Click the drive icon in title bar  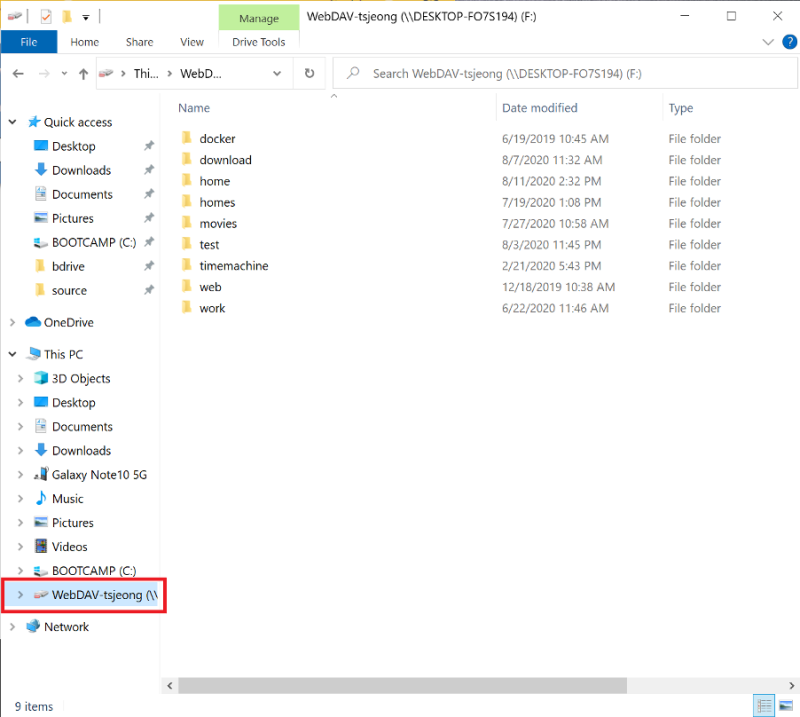pyautogui.click(x=15, y=16)
